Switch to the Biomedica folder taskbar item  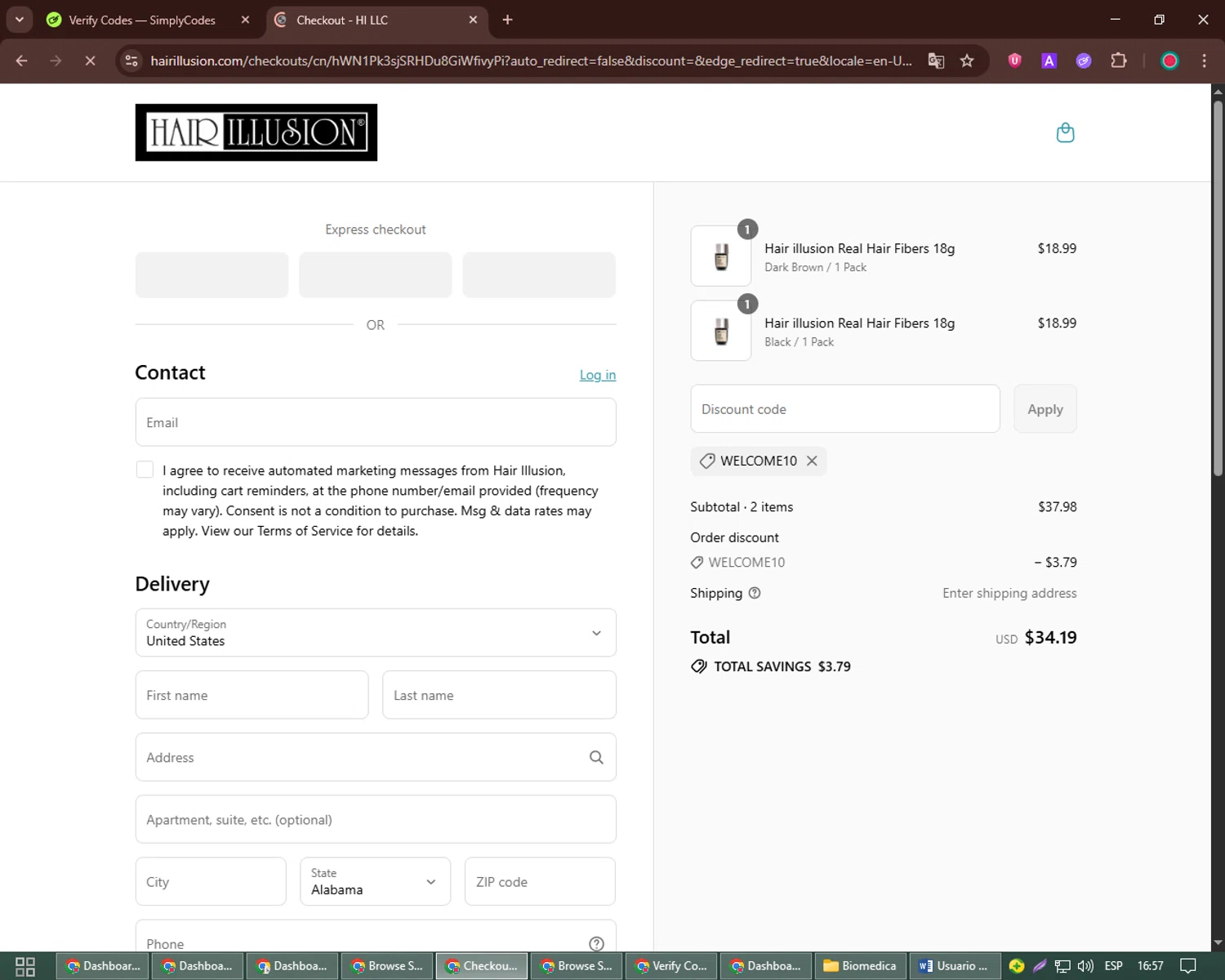pos(860,966)
